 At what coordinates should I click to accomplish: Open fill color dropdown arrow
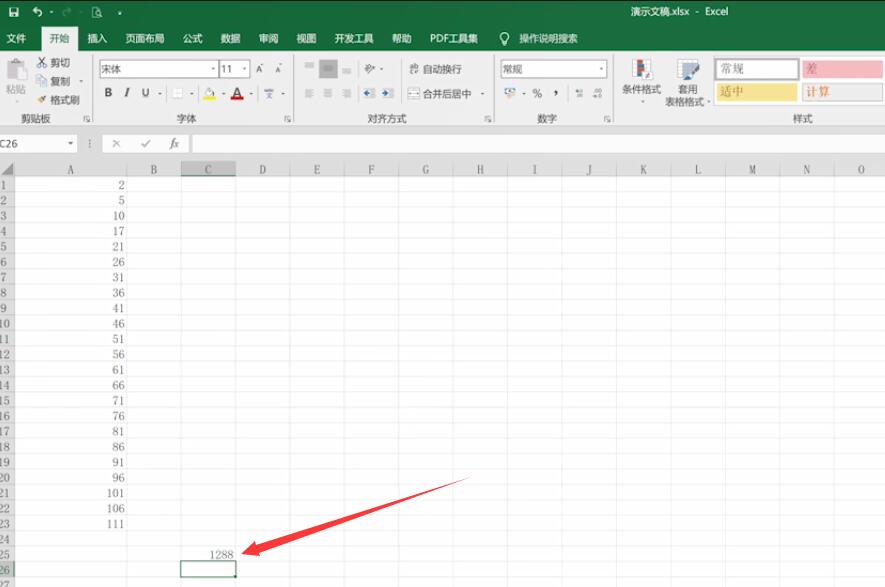pyautogui.click(x=224, y=94)
